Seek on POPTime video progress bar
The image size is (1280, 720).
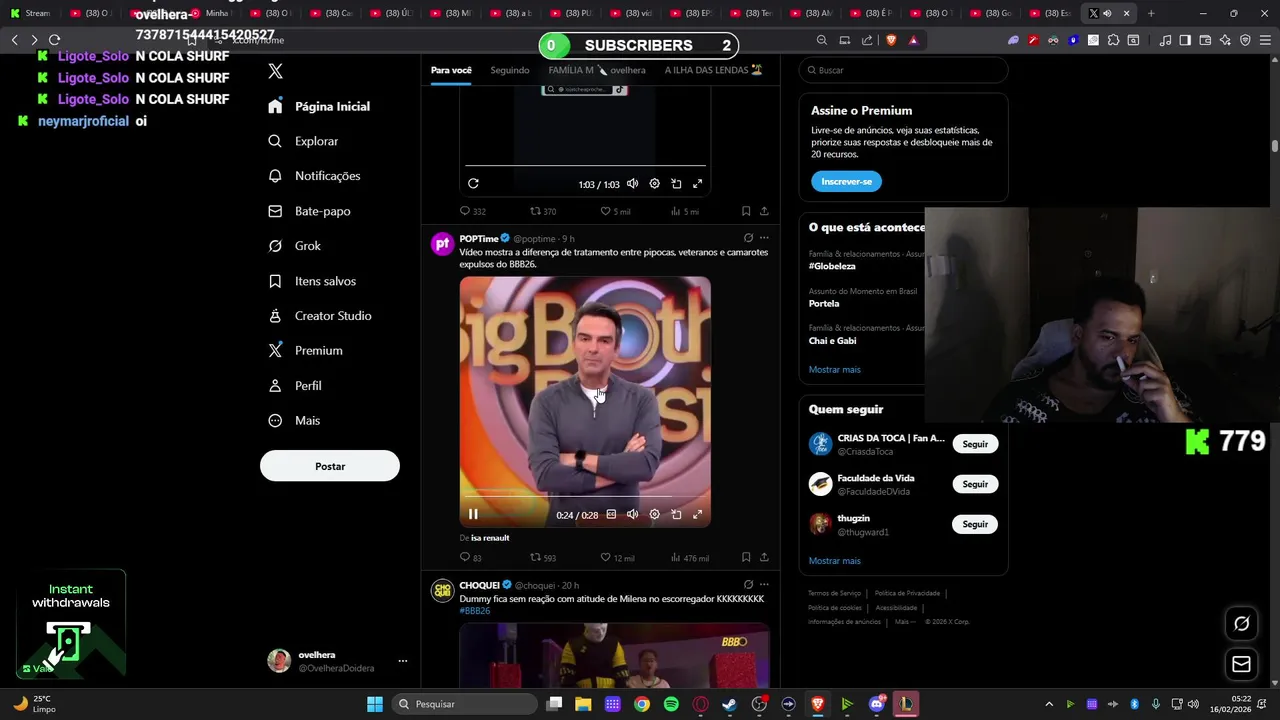585,495
